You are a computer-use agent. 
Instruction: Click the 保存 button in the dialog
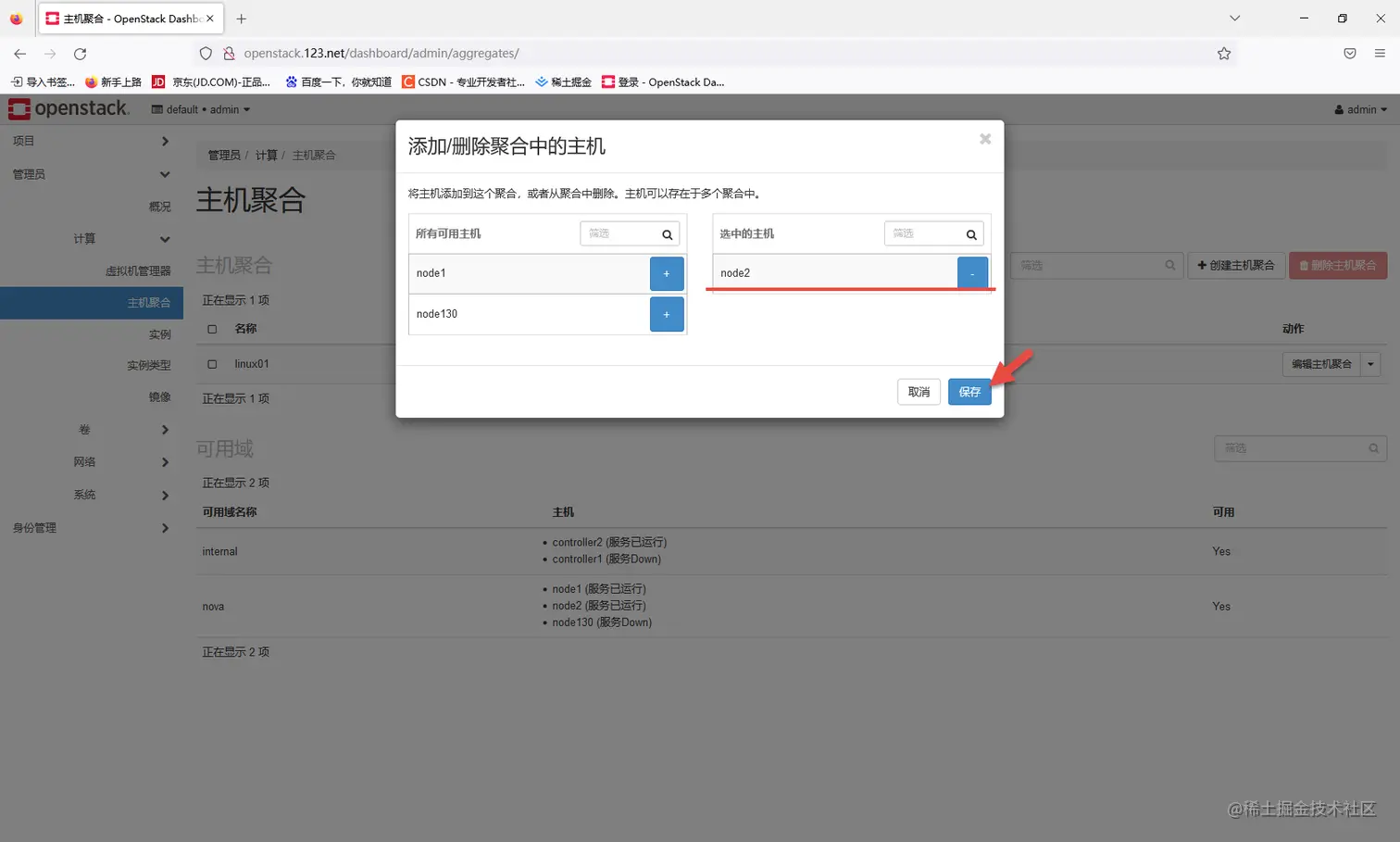(x=969, y=392)
